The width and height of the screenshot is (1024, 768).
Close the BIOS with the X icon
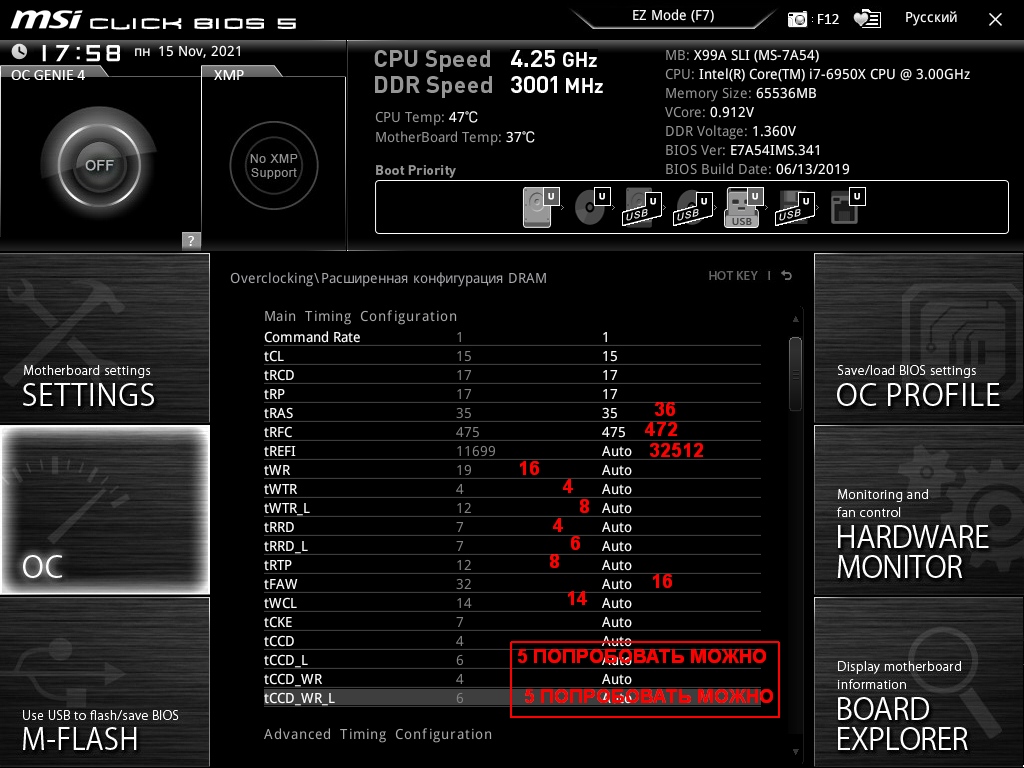pos(995,19)
